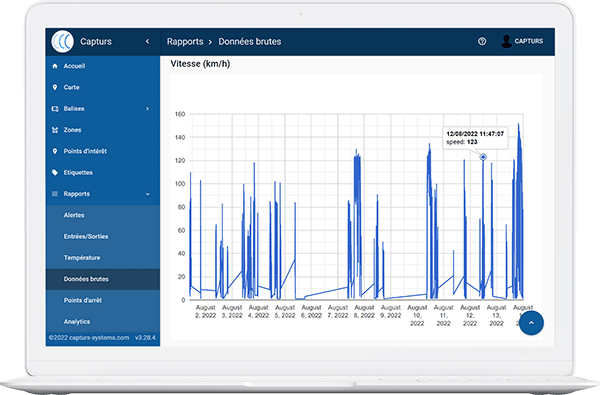The width and height of the screenshot is (600, 395).
Task: Click the August 12, 2022 axis label
Action: (470, 315)
